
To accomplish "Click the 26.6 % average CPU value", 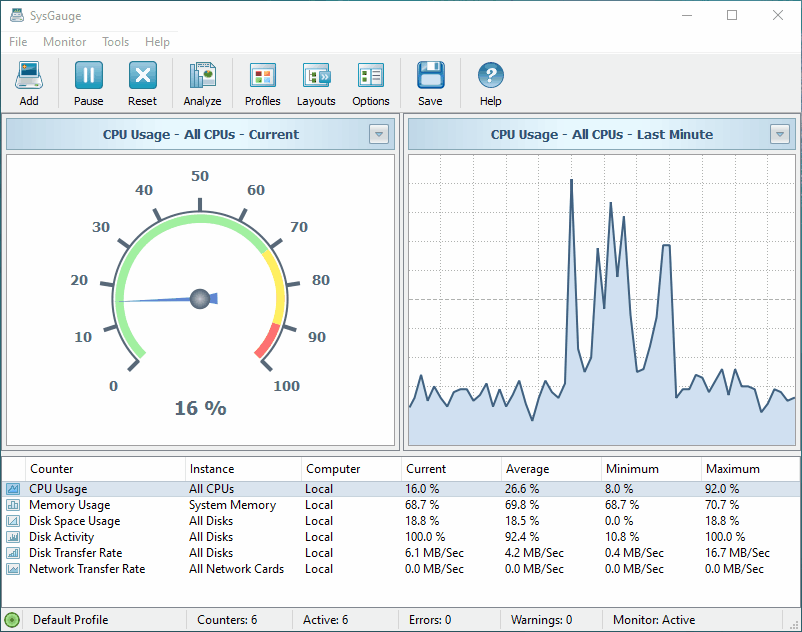I will coord(522,489).
